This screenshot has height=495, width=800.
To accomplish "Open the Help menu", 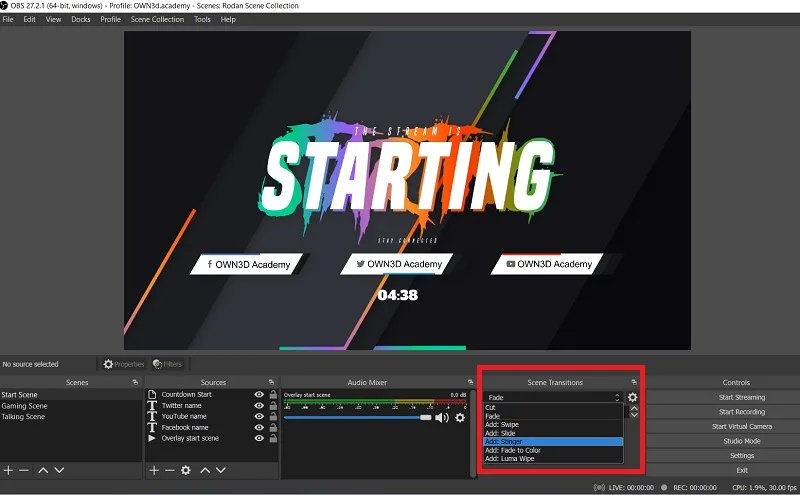I will (228, 19).
